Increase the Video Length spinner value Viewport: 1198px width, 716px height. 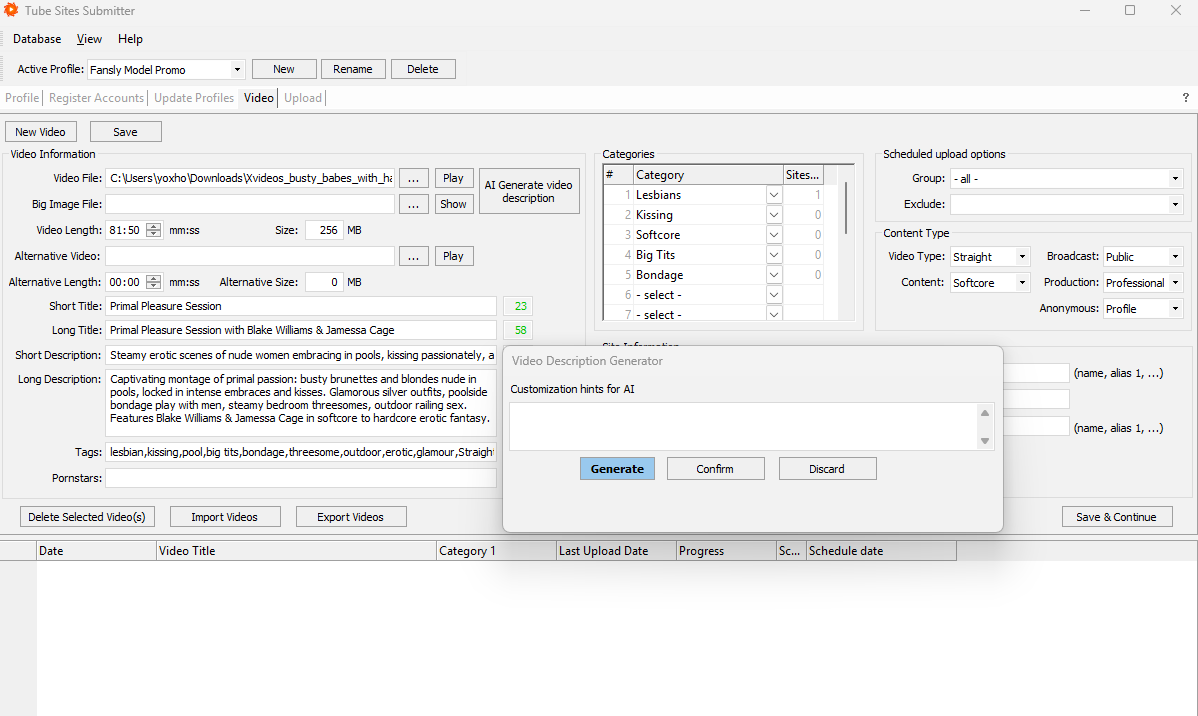(153, 226)
